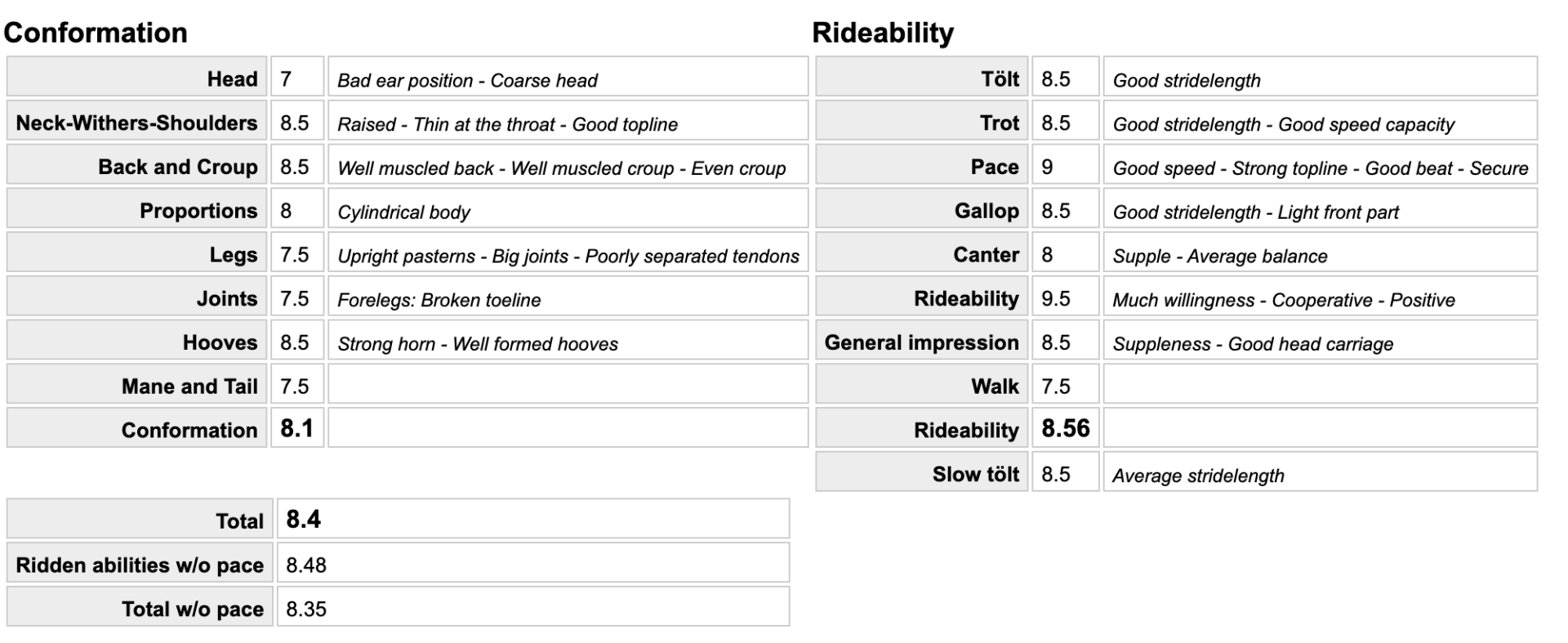This screenshot has height=643, width=1568.
Task: Click the 'Cylindrical body' Proportions comment
Action: (x=404, y=212)
